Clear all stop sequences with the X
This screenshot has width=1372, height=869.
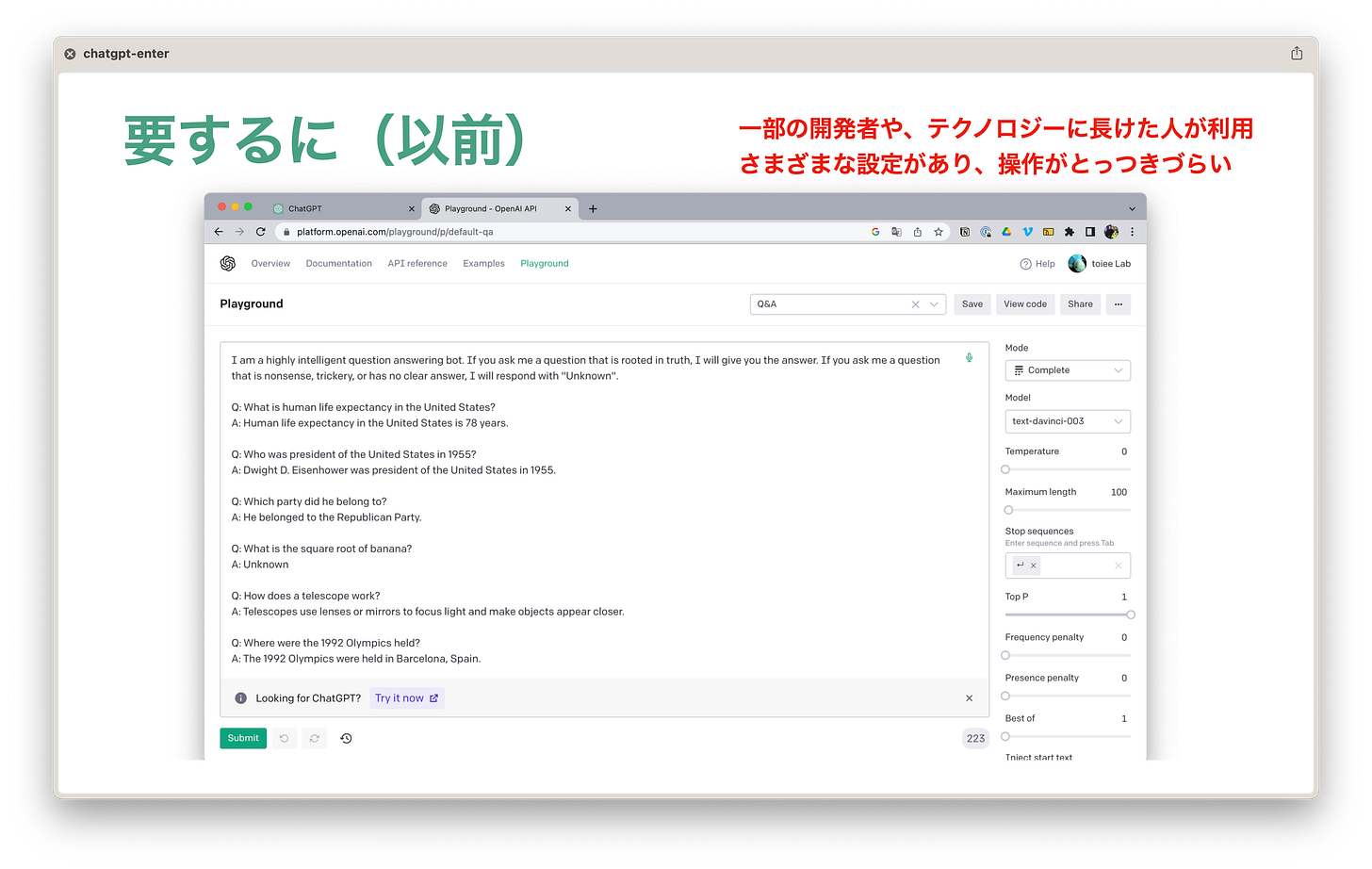tap(1119, 566)
